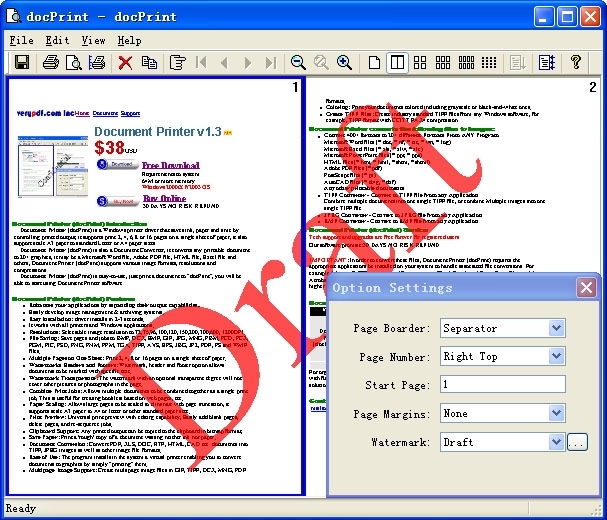This screenshot has height=520, width=607.
Task: Maximize the docPrint window
Action: click(567, 17)
